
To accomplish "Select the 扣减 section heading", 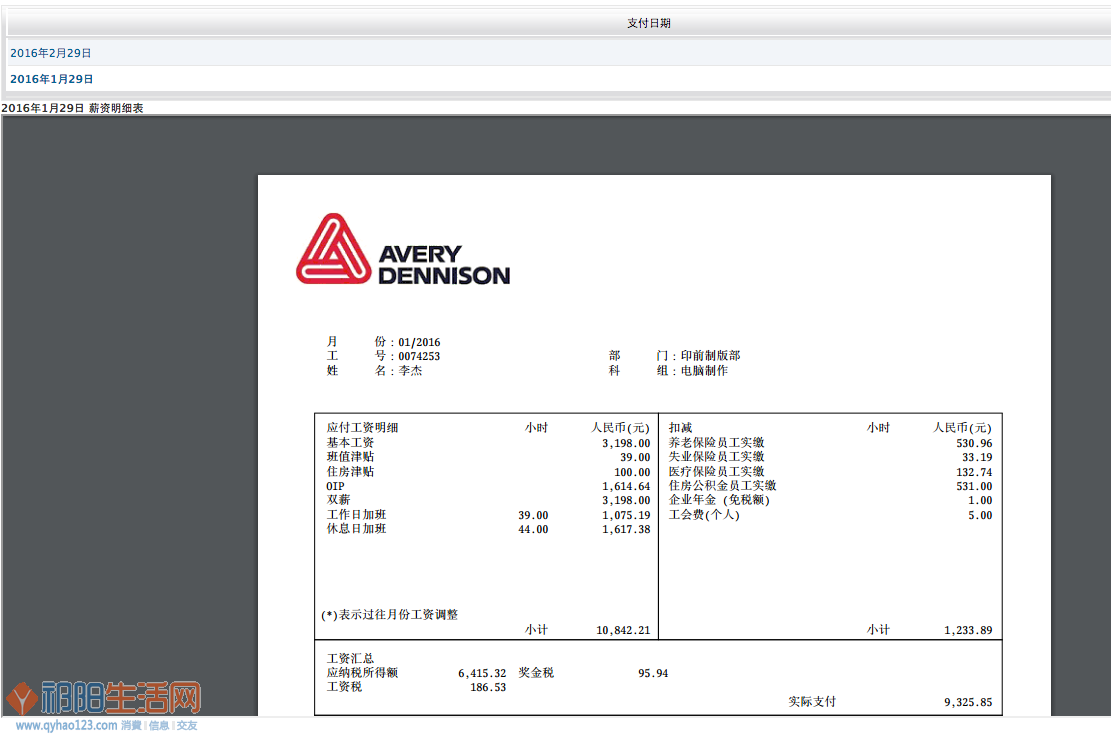I will coord(680,428).
